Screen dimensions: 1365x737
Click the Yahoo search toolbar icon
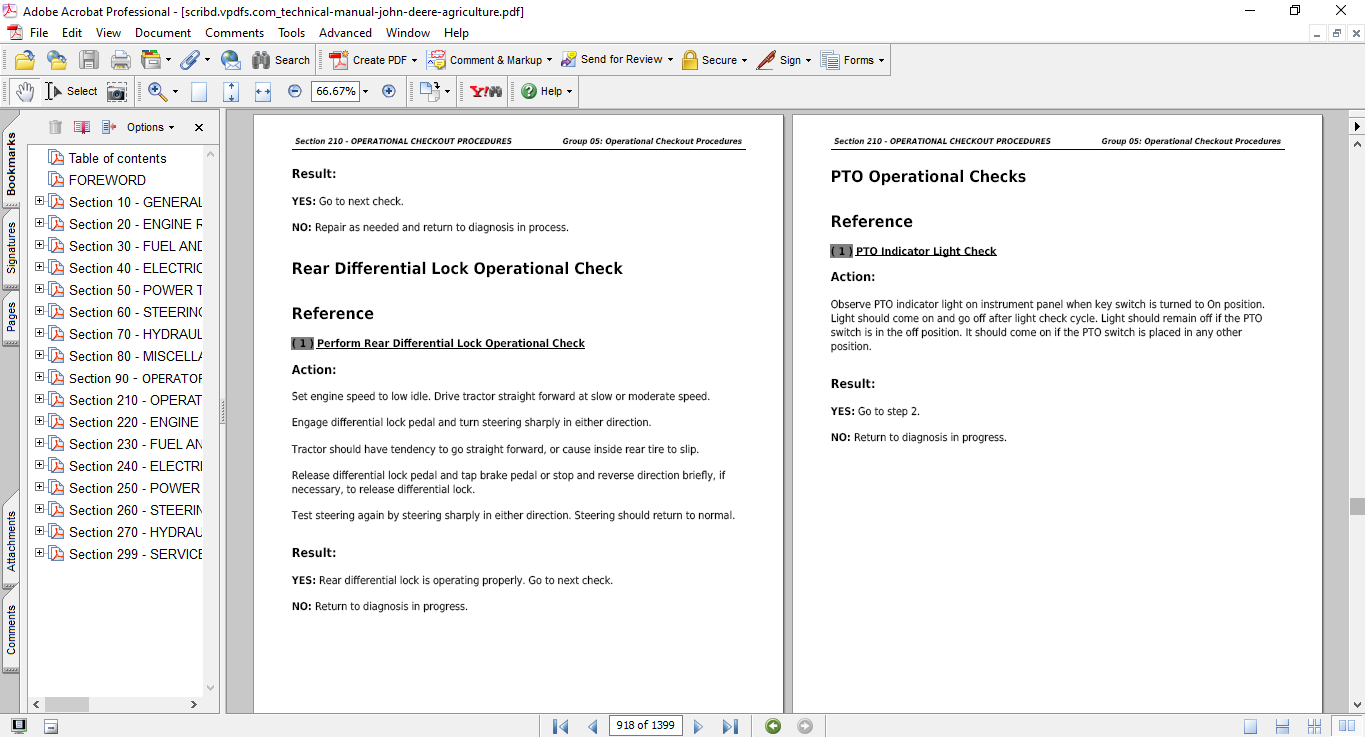(486, 92)
